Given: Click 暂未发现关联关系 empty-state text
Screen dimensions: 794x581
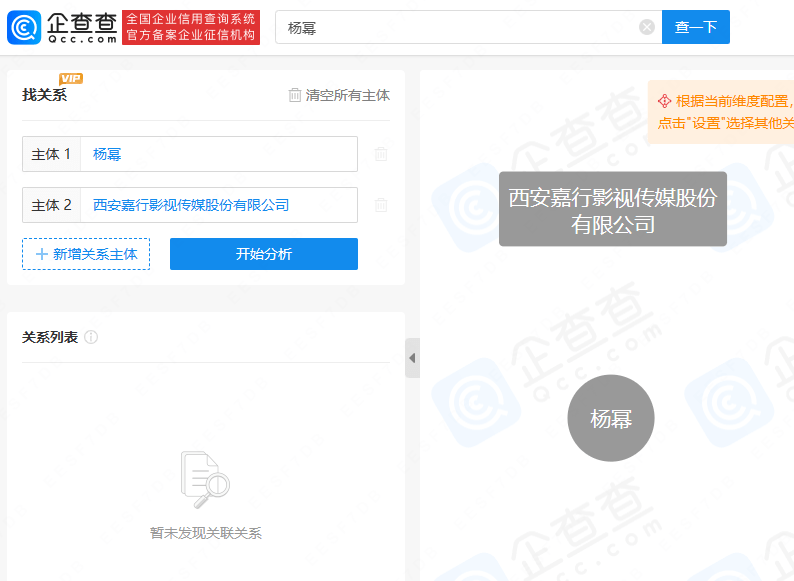Looking at the screenshot, I should coord(206,533).
